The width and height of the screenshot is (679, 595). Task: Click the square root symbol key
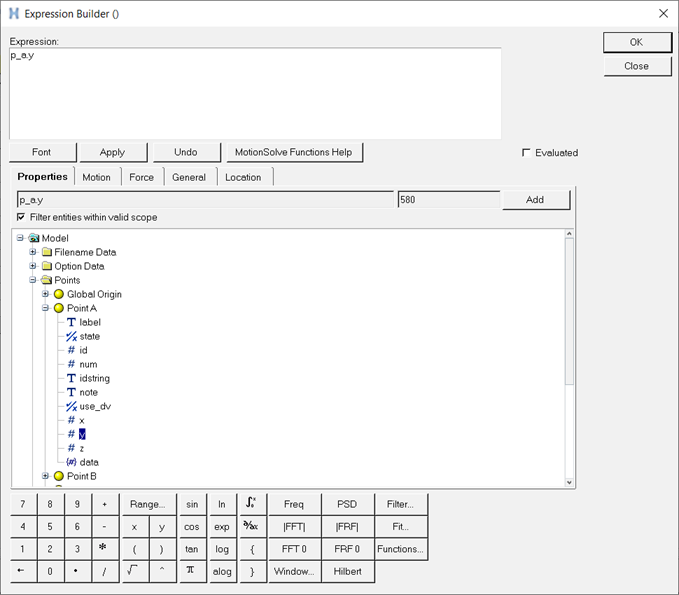[x=132, y=571]
